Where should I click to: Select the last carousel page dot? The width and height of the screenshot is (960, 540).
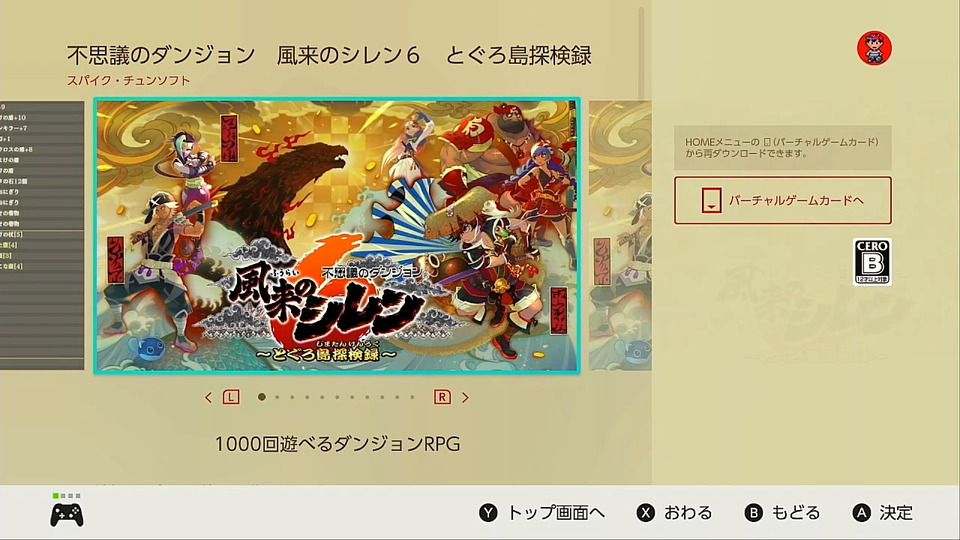412,397
